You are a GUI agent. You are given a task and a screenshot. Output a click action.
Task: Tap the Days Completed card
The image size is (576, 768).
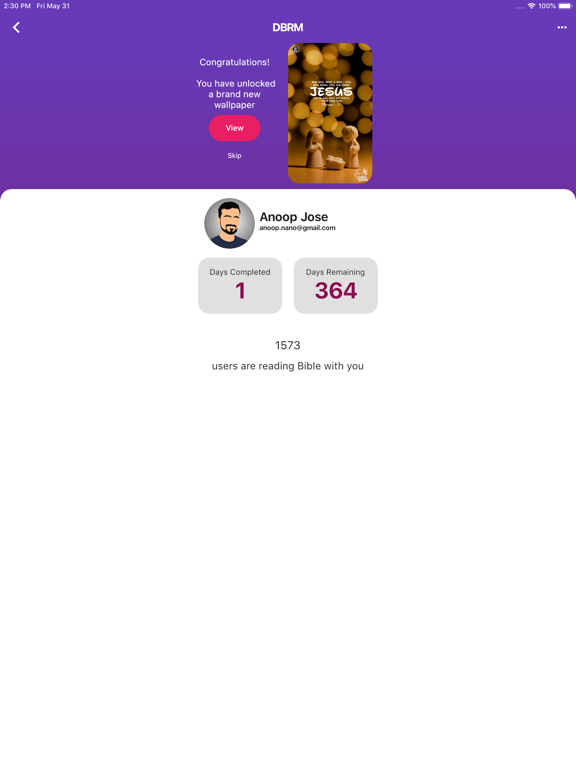[240, 286]
